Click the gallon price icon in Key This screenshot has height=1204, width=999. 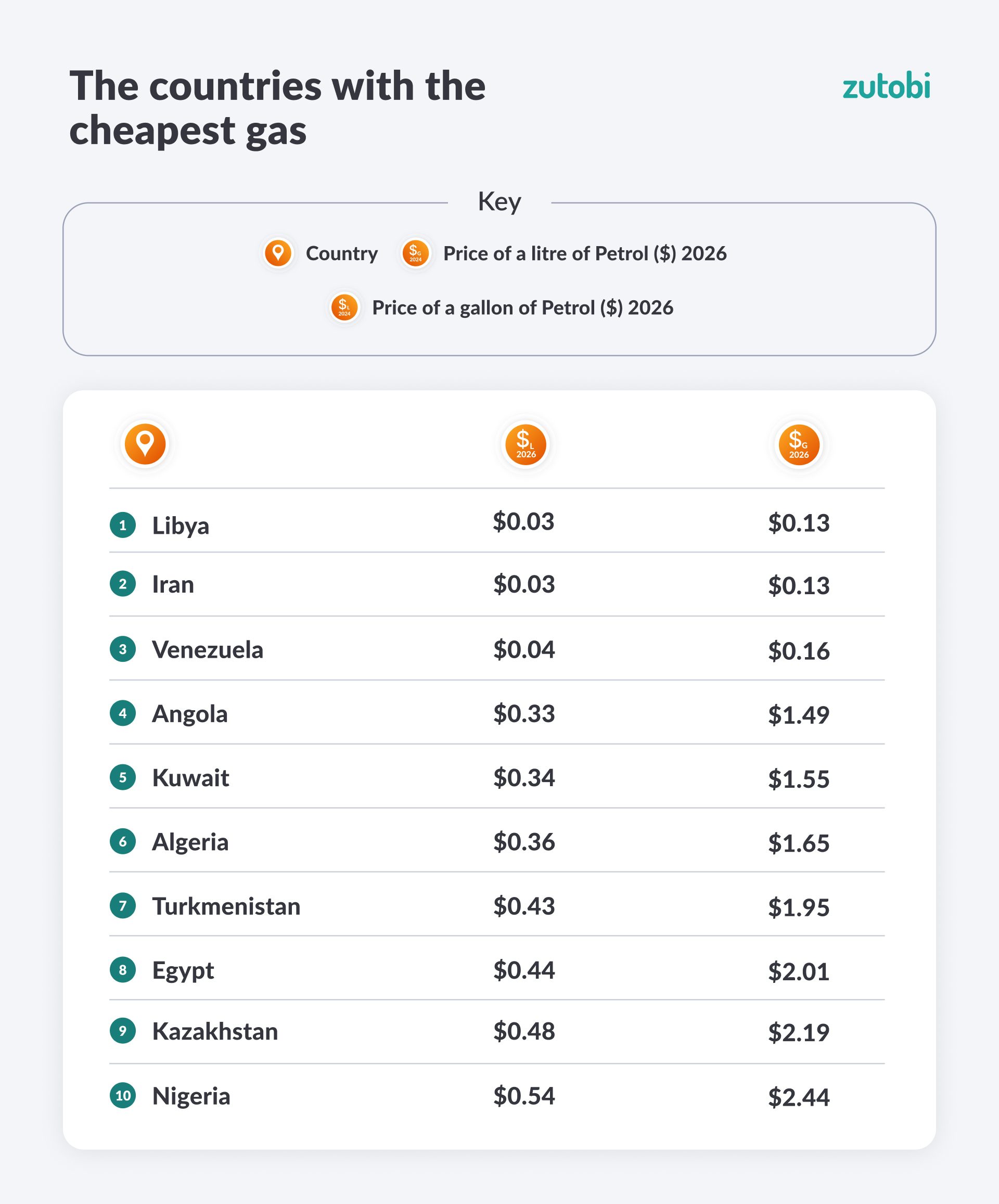(344, 308)
